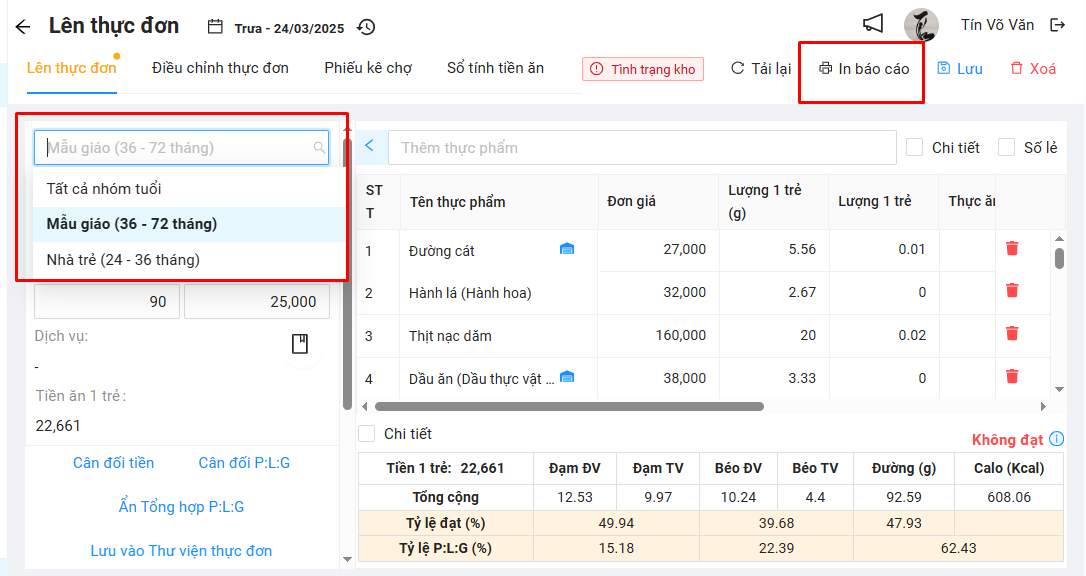Screen dimensions: 1086x576
Task: Select Tất cả nhóm tuổi option
Action: click(x=104, y=189)
